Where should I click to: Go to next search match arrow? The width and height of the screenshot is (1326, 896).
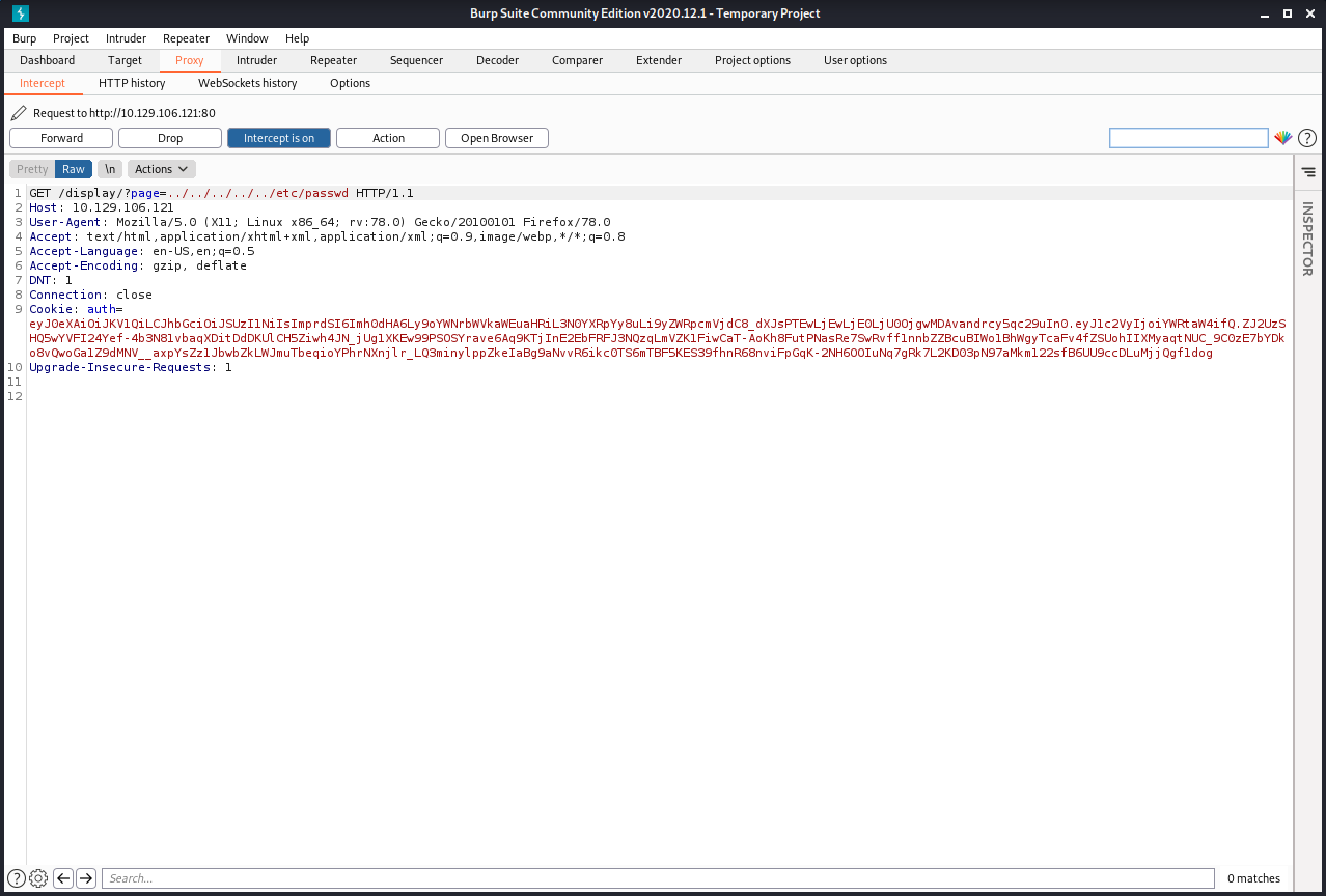click(x=86, y=878)
